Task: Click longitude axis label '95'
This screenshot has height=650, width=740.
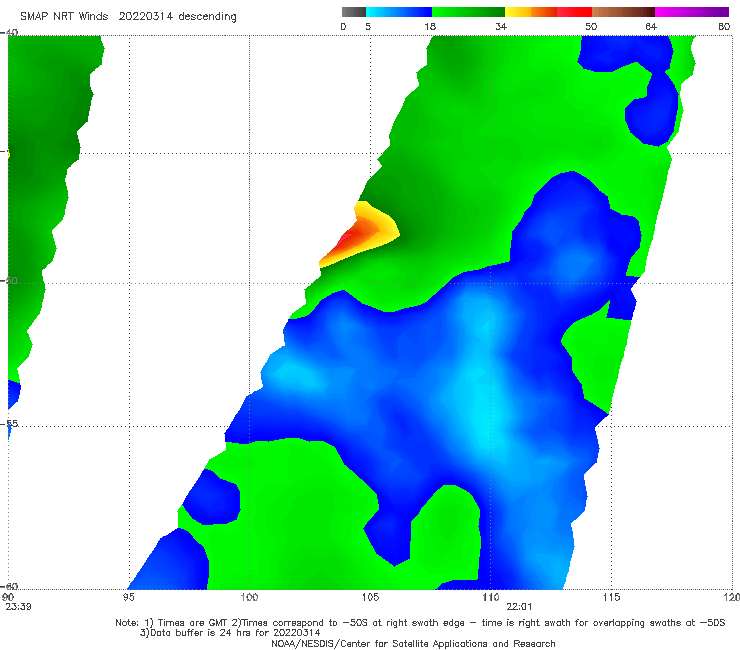Action: coord(128,597)
